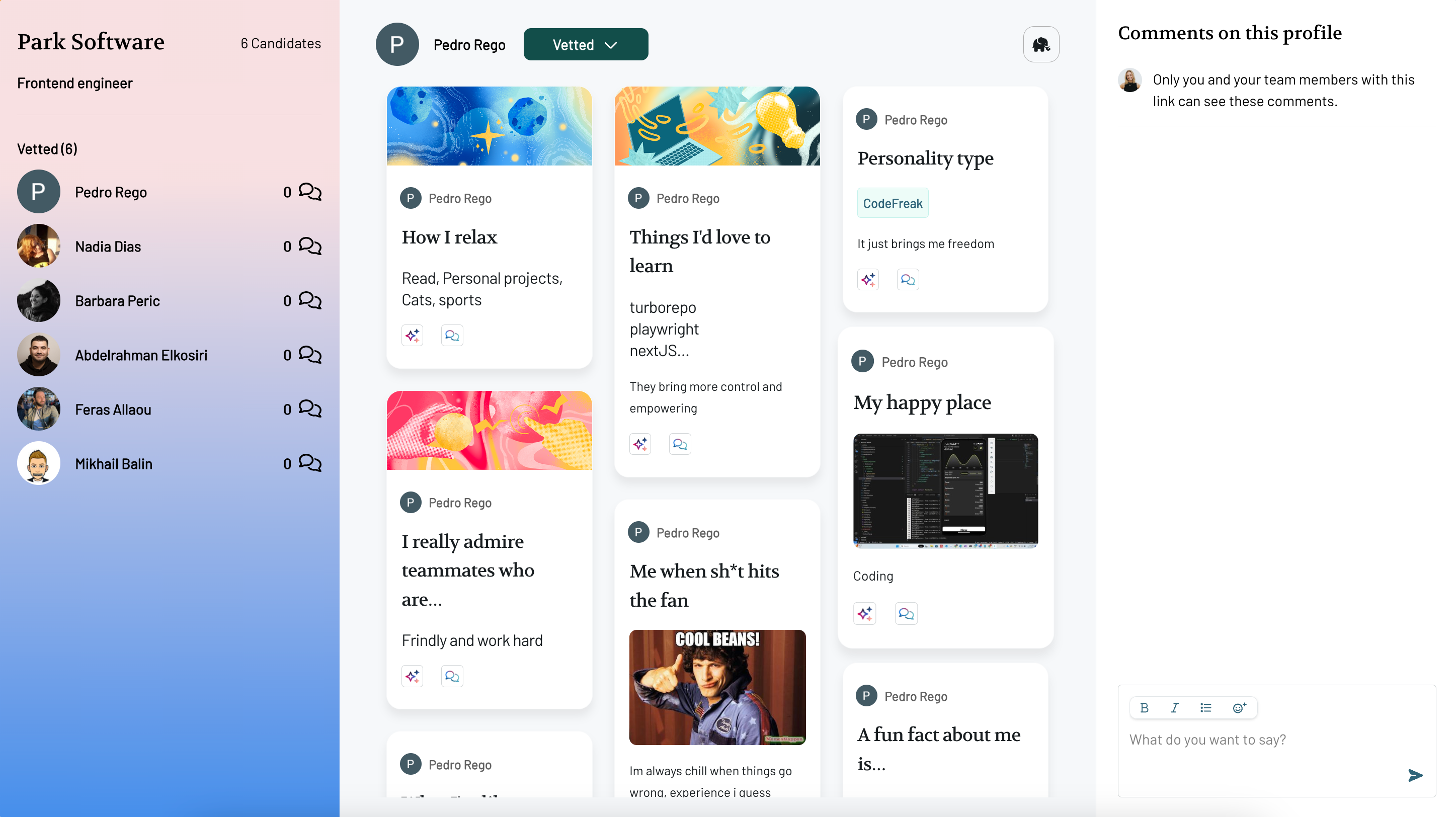Open Abdelrahman Elkosiri's profile
1456x817 pixels.
[x=141, y=355]
